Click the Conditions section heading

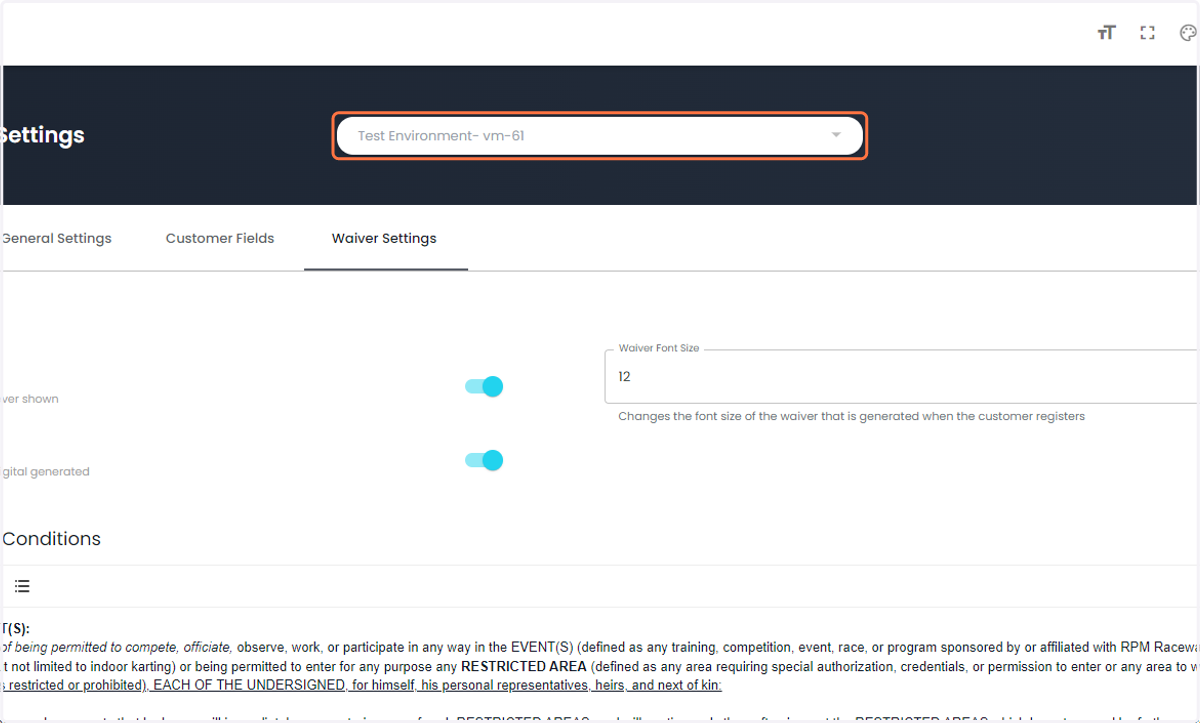pyautogui.click(x=51, y=538)
